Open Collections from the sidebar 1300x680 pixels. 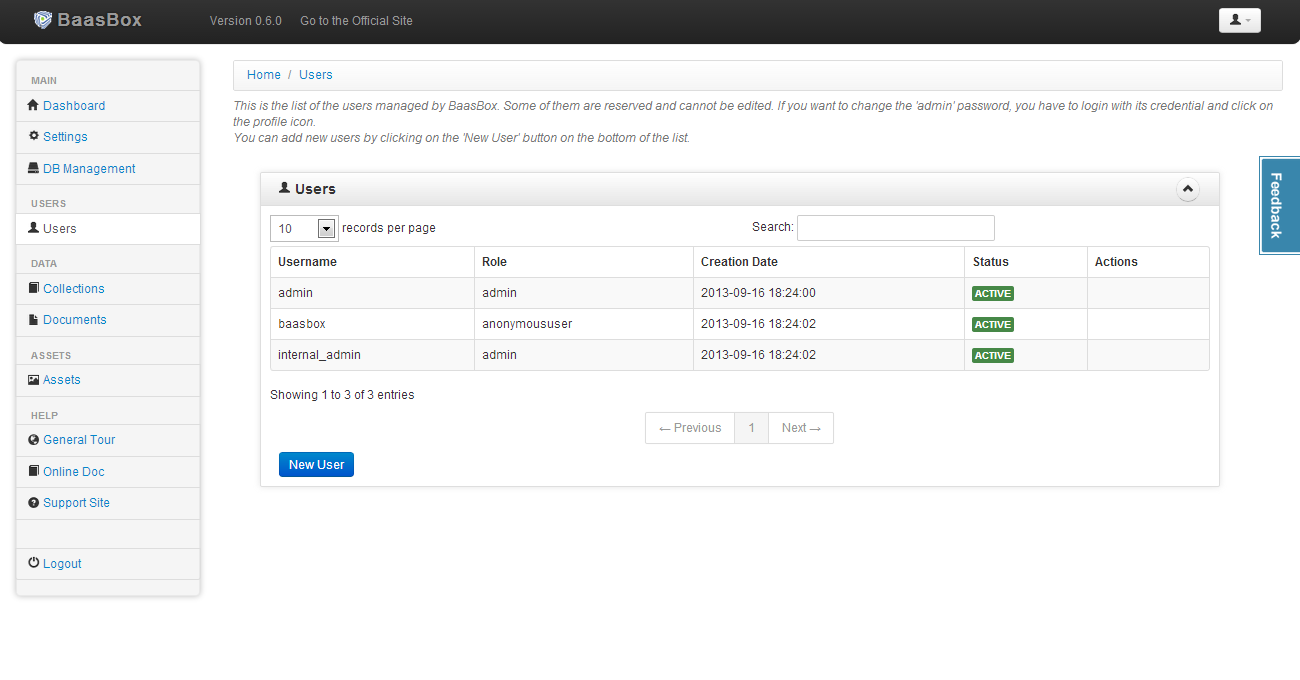(73, 288)
